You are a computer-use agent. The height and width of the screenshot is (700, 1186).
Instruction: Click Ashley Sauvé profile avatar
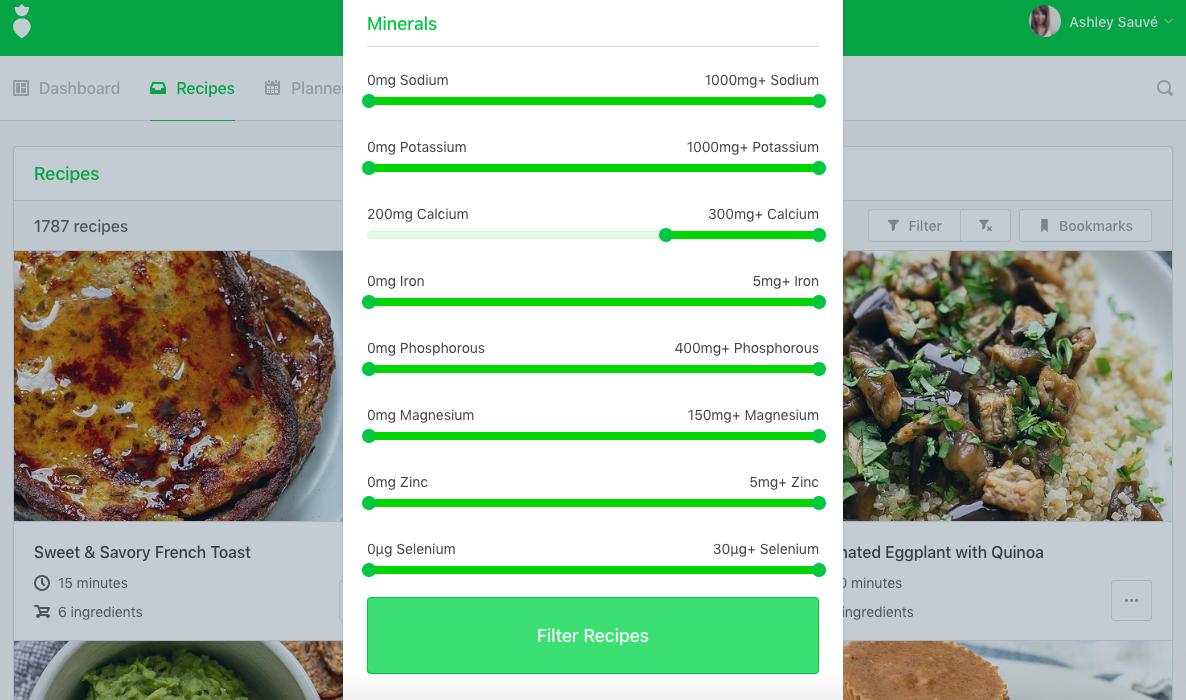point(1045,22)
